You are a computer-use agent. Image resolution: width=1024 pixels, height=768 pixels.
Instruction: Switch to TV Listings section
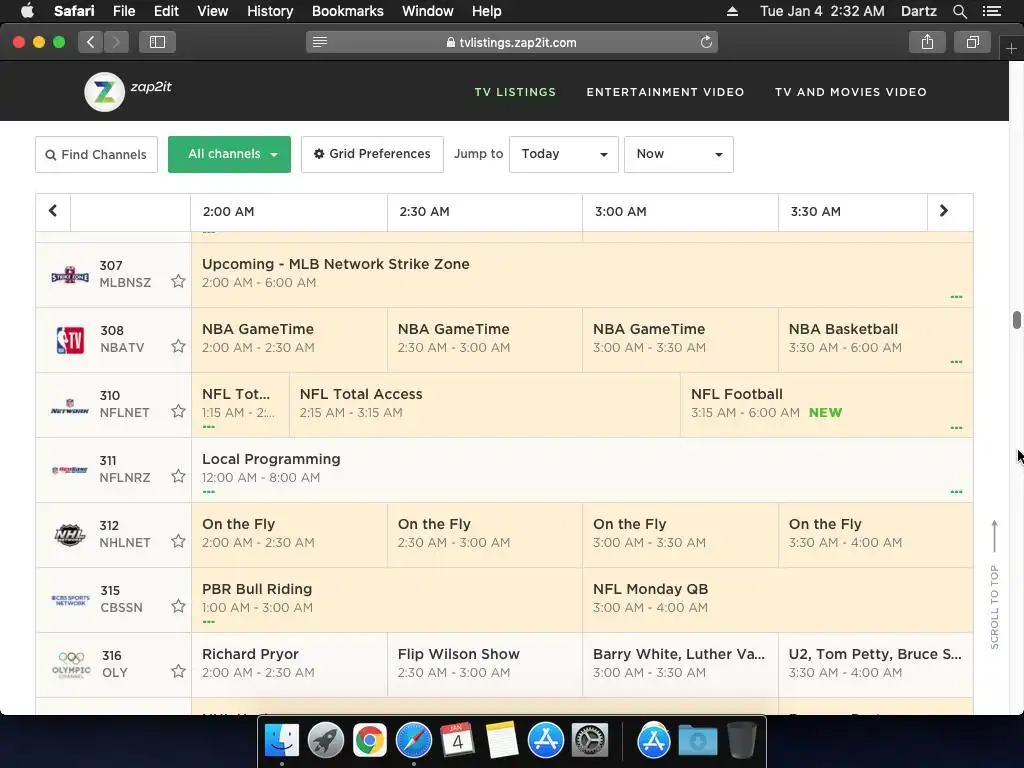(515, 92)
